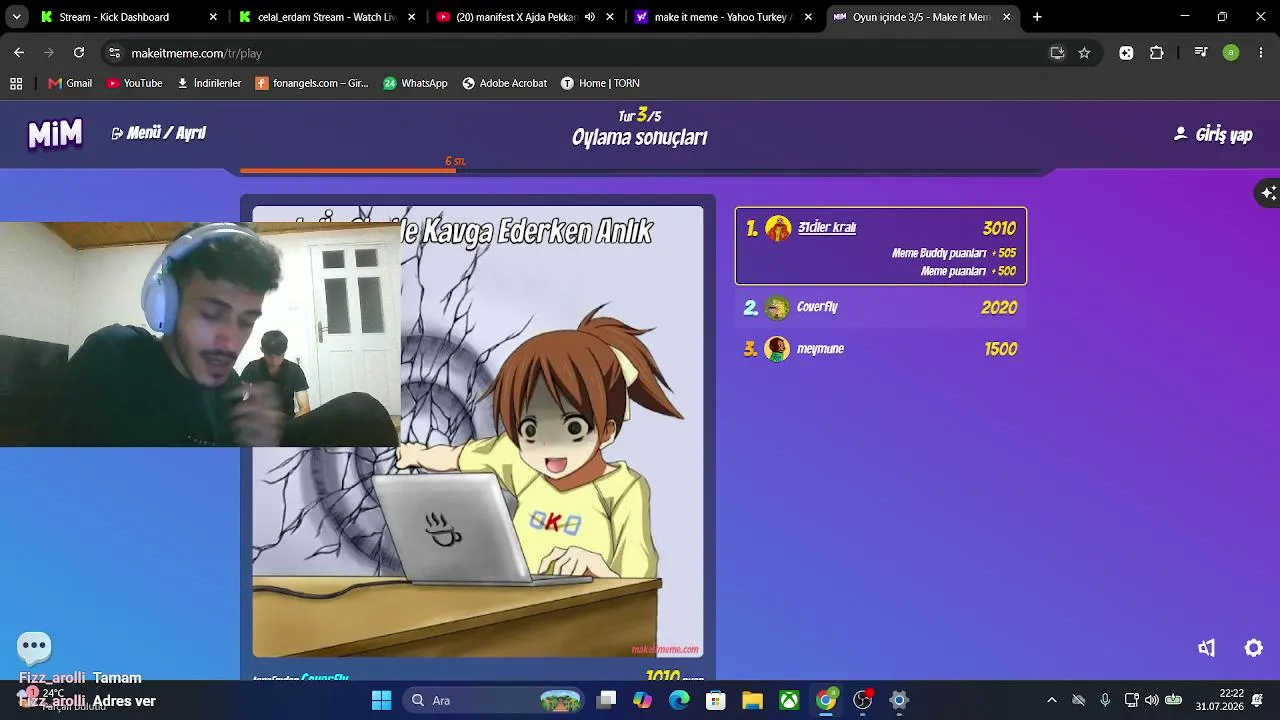Switch to make it meme Yahoo tab
This screenshot has height=720, width=1280.
tap(723, 17)
